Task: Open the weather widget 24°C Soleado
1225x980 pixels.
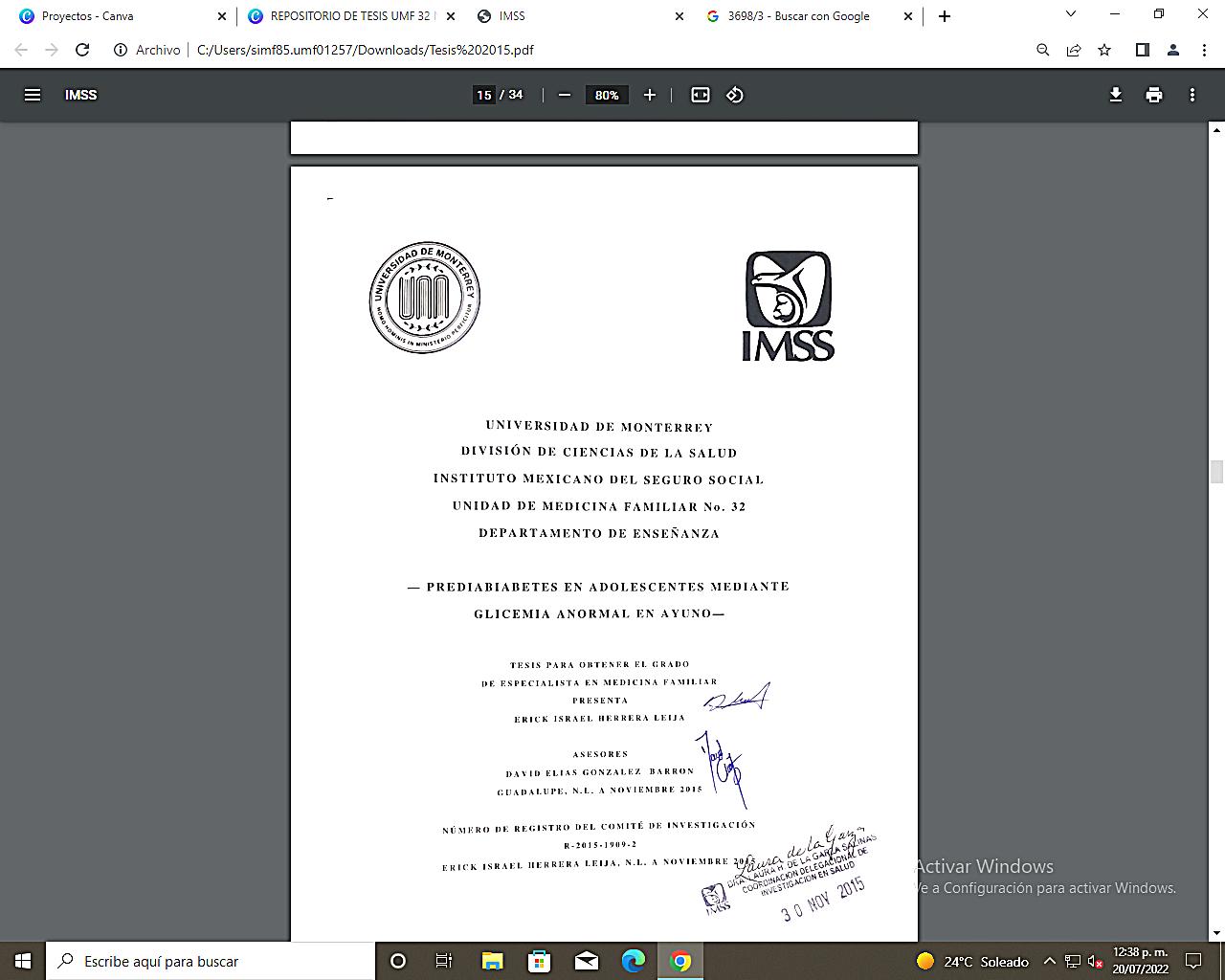Action: click(971, 961)
